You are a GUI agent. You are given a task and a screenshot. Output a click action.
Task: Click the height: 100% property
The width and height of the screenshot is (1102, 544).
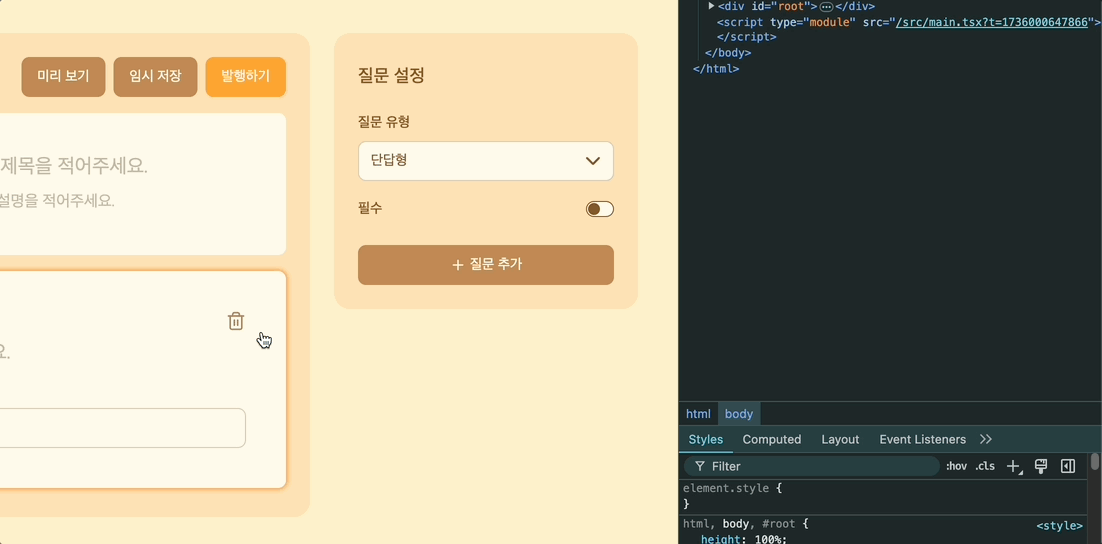click(744, 539)
